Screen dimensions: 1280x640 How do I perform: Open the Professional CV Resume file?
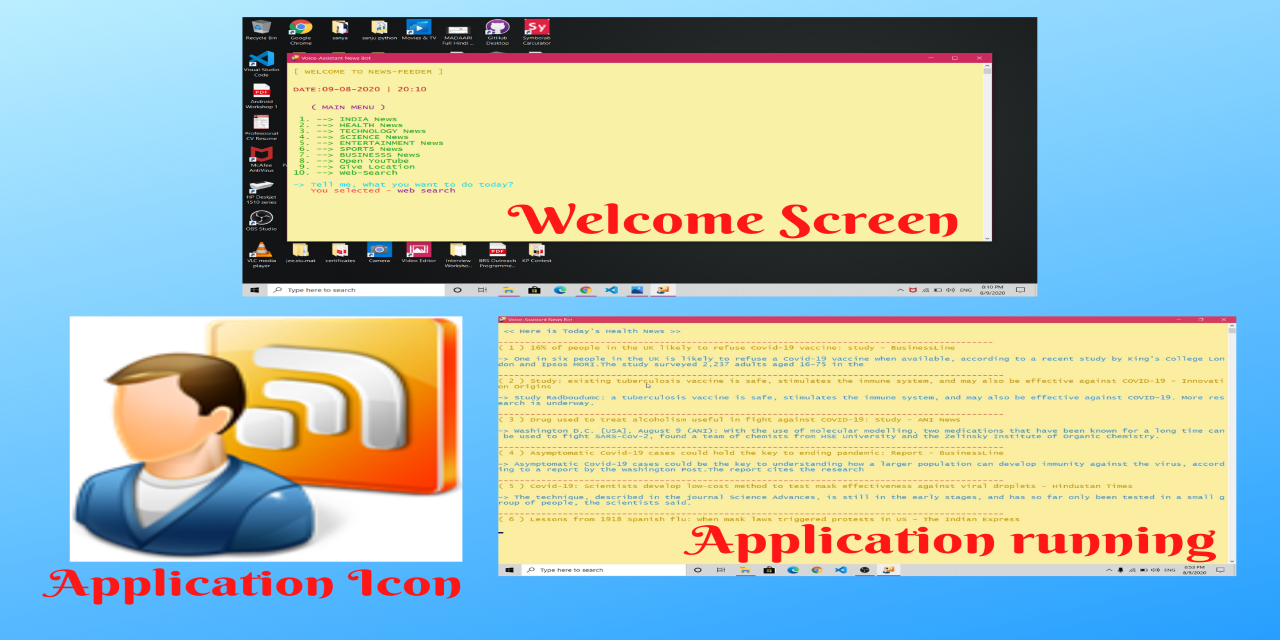click(x=261, y=128)
